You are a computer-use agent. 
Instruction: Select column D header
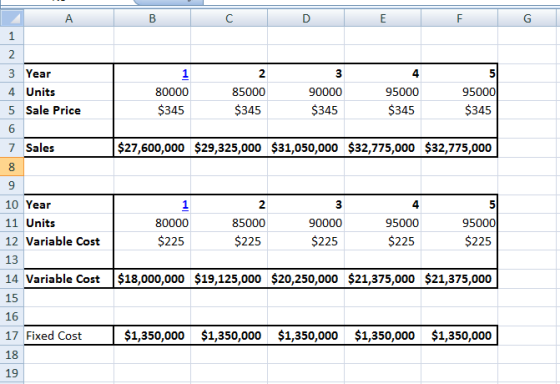(x=306, y=18)
